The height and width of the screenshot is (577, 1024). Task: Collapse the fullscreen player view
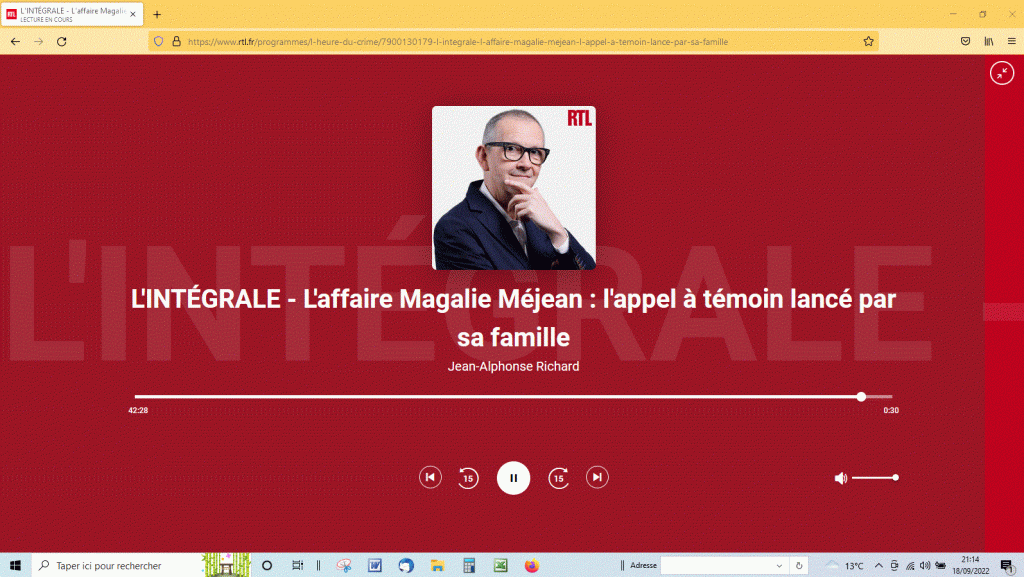[1001, 73]
